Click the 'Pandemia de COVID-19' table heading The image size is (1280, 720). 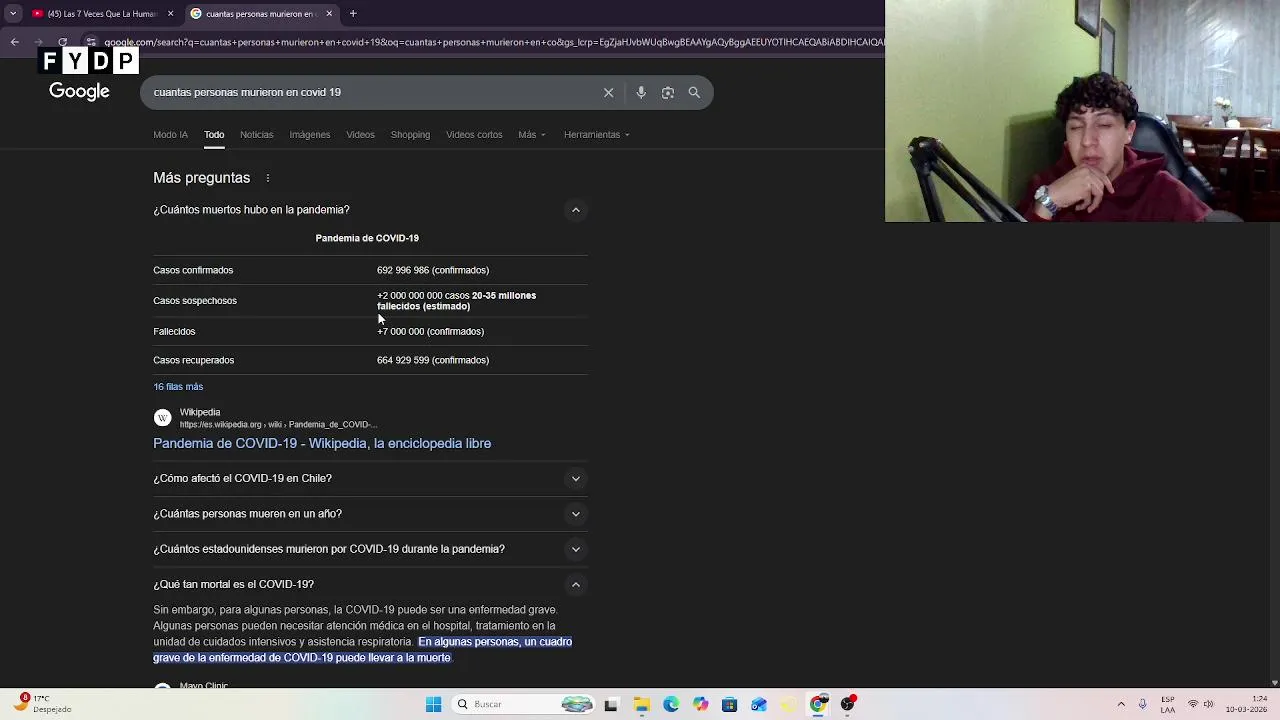point(367,238)
